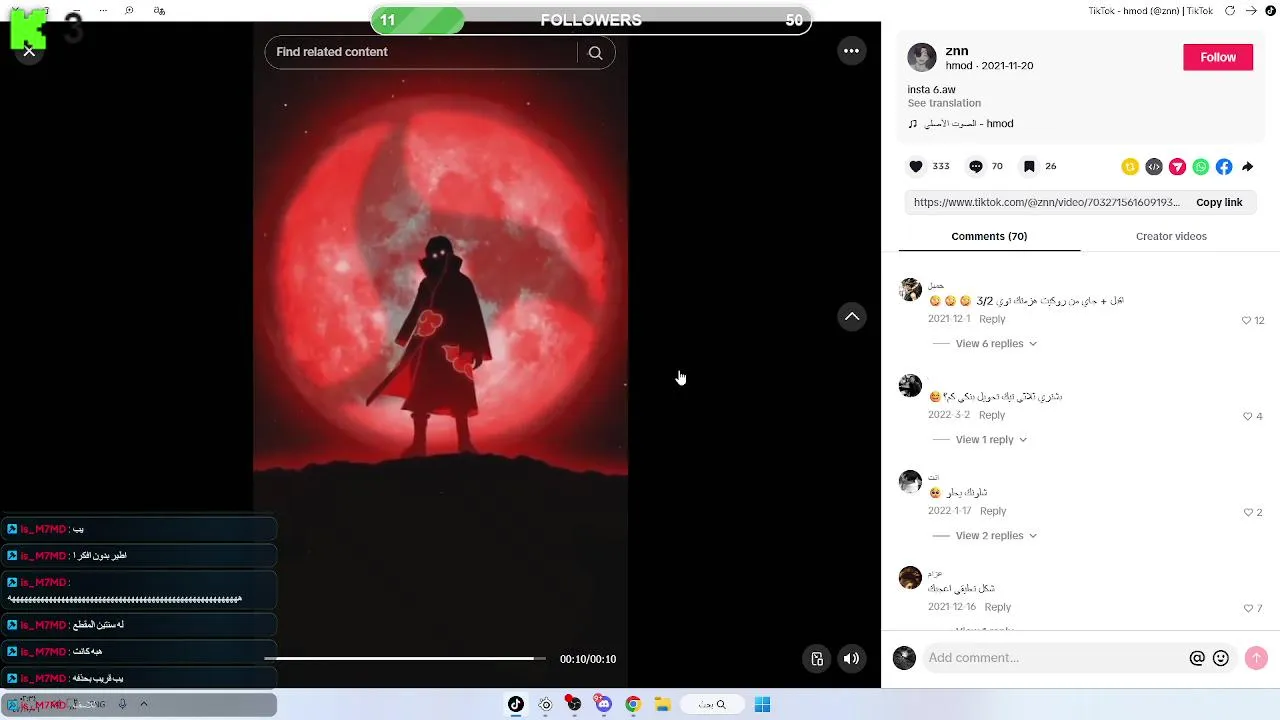
Task: Click the yellow repost icon
Action: (x=1130, y=167)
